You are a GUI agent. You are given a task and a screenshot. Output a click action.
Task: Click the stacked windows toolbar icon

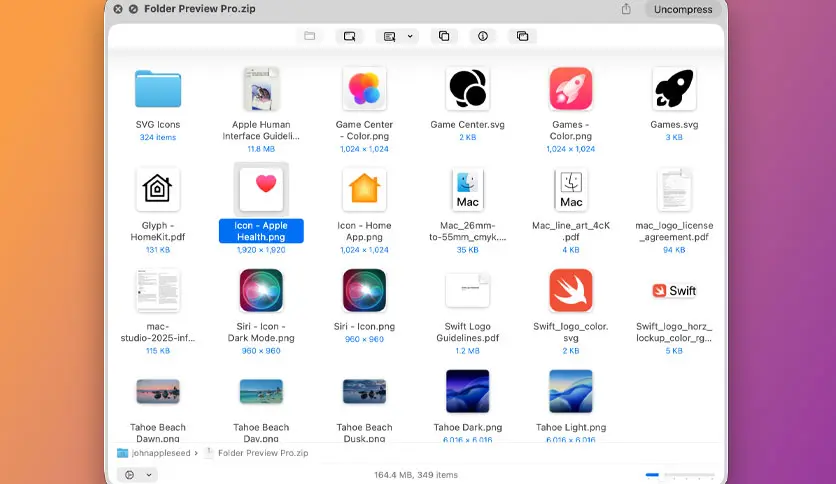coord(522,36)
